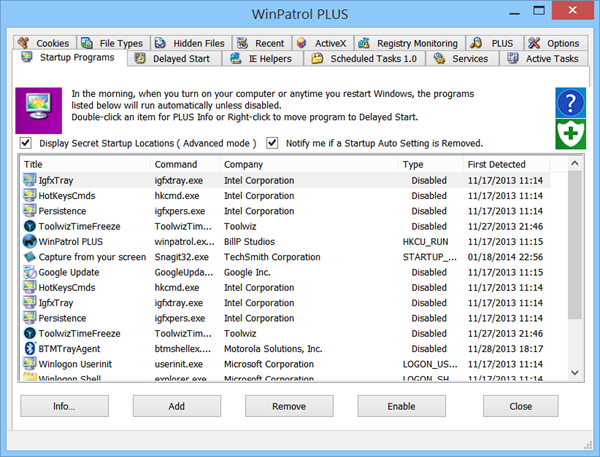Click the first ToolwizTimeFreeze row icon
This screenshot has height=457, width=600.
tap(30, 226)
